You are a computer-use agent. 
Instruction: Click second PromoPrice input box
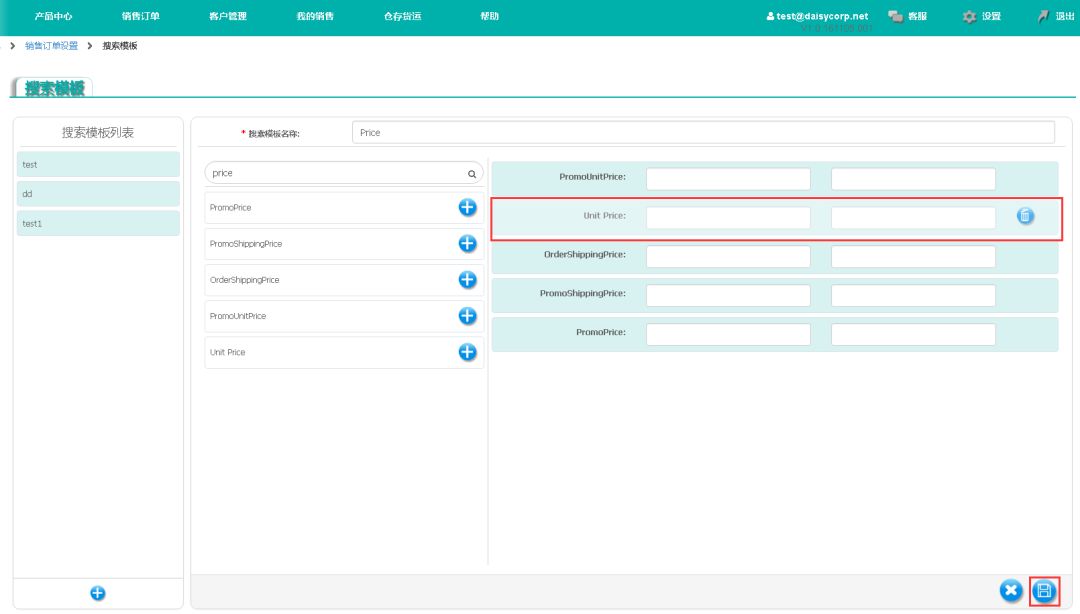click(x=913, y=334)
